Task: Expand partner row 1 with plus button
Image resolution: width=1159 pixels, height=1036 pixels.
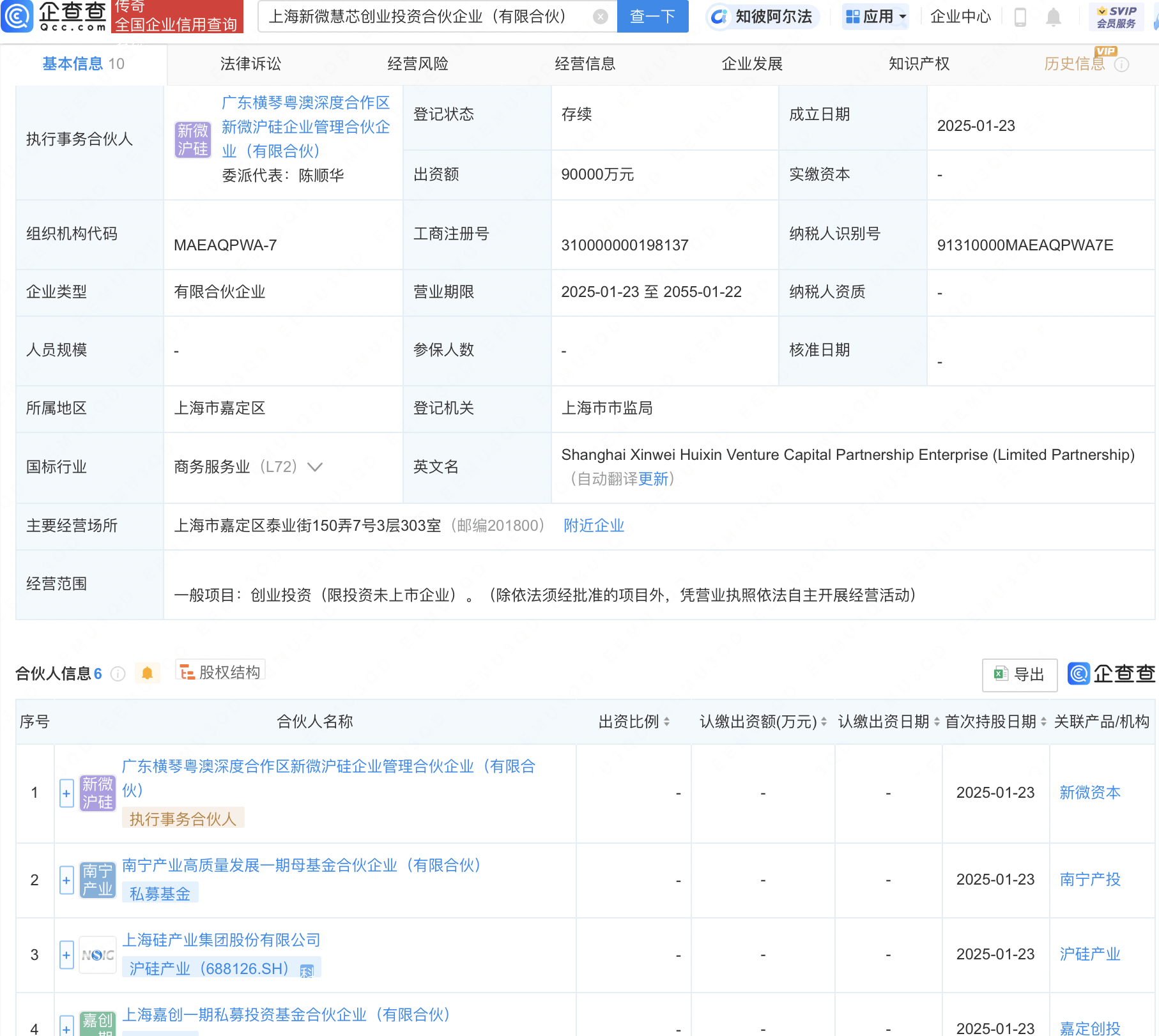Action: click(66, 793)
